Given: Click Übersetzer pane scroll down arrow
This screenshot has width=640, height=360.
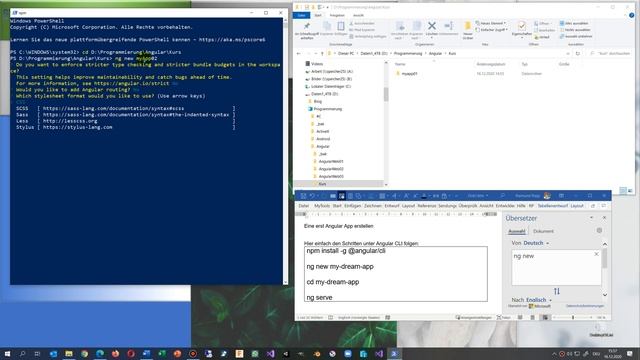Looking at the screenshot, I should 604,295.
